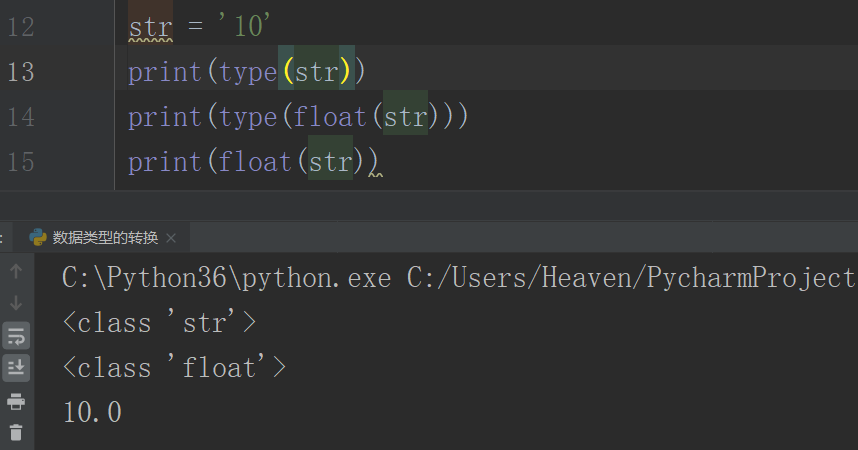858x450 pixels.
Task: Click the 10.0 output line
Action: pos(92,412)
